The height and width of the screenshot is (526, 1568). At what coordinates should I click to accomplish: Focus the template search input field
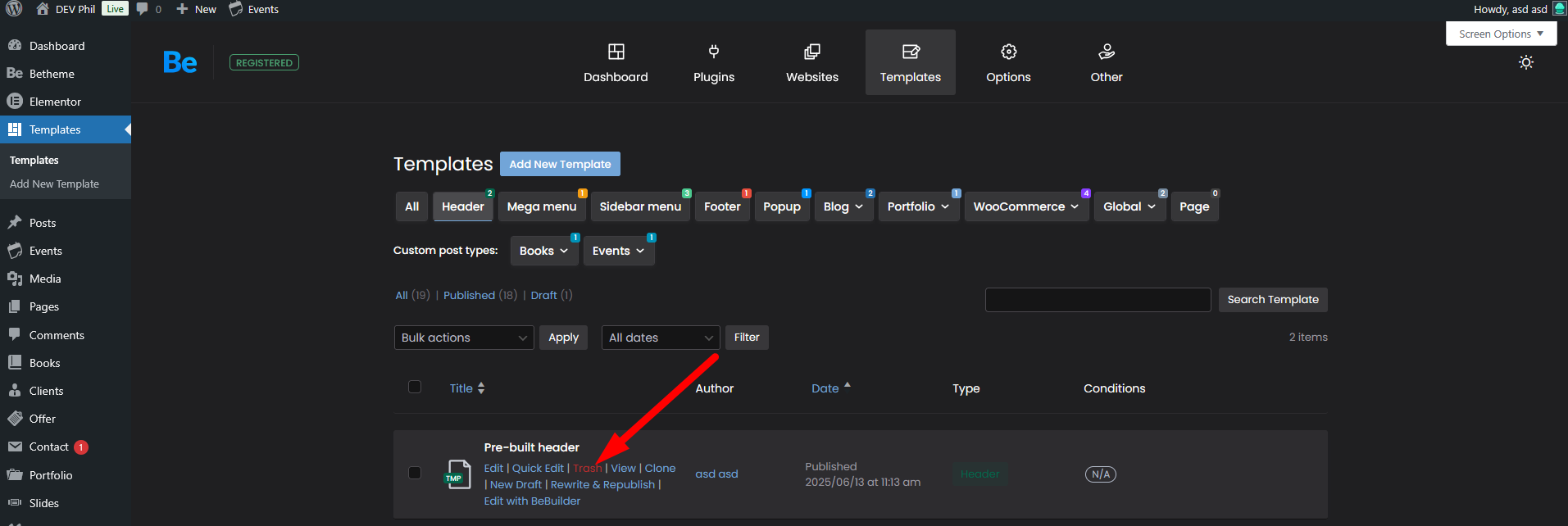(1097, 300)
